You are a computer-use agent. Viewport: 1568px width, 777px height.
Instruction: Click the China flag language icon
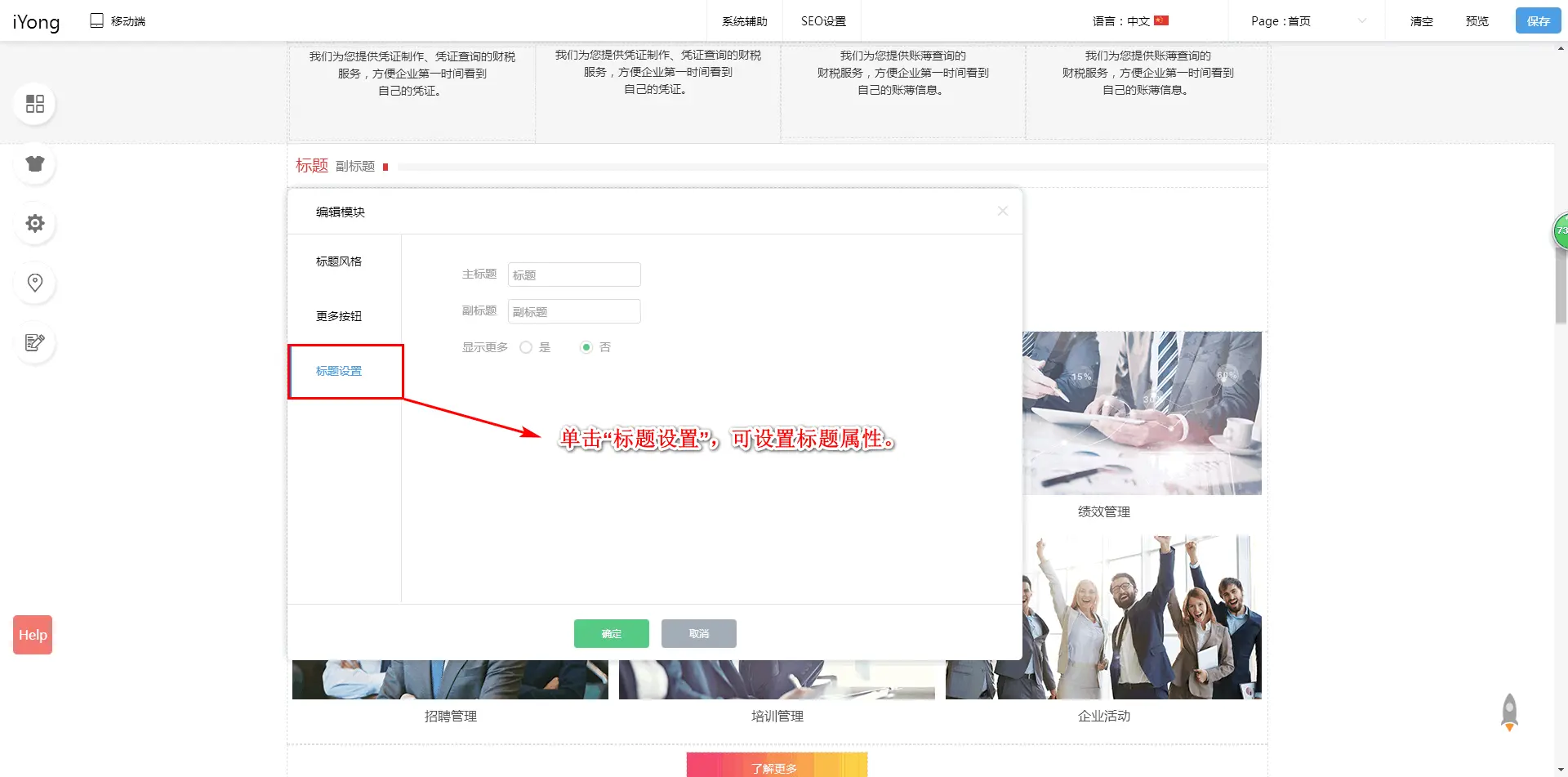[x=1161, y=21]
